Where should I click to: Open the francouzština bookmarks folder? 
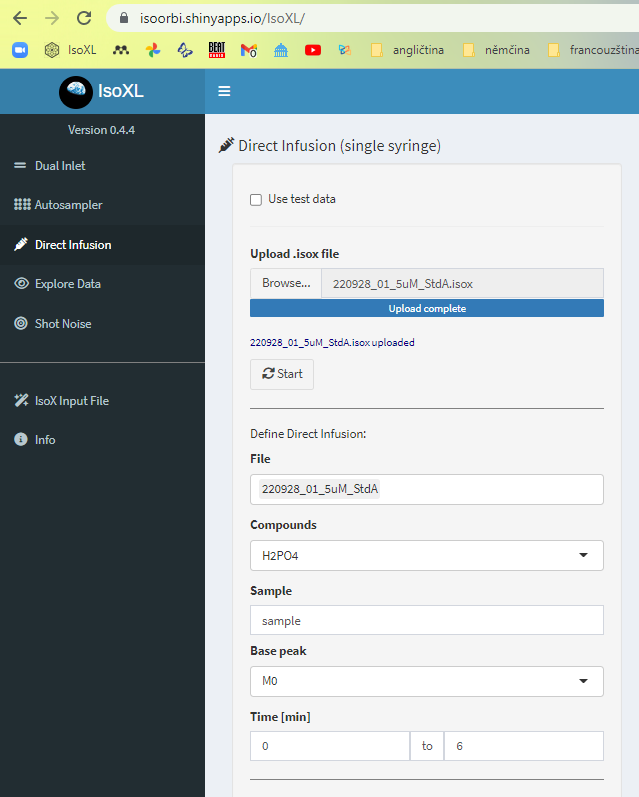(593, 50)
